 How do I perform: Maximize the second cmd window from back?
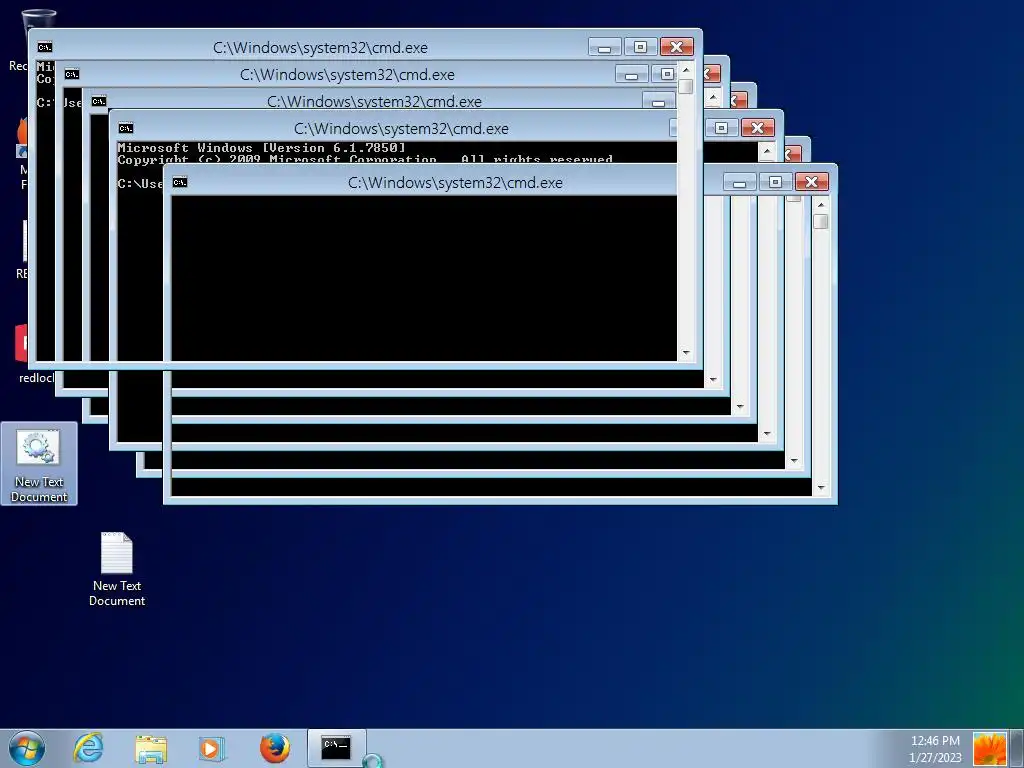coord(666,74)
